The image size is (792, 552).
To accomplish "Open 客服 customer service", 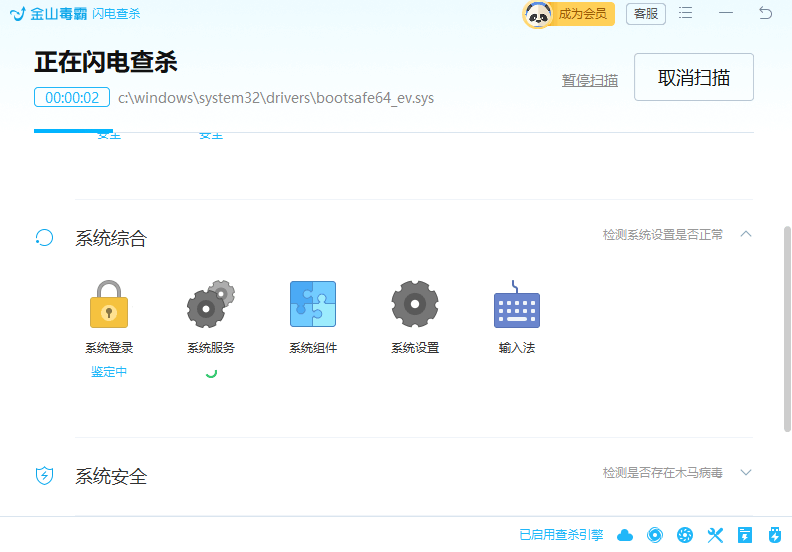I will pyautogui.click(x=645, y=14).
